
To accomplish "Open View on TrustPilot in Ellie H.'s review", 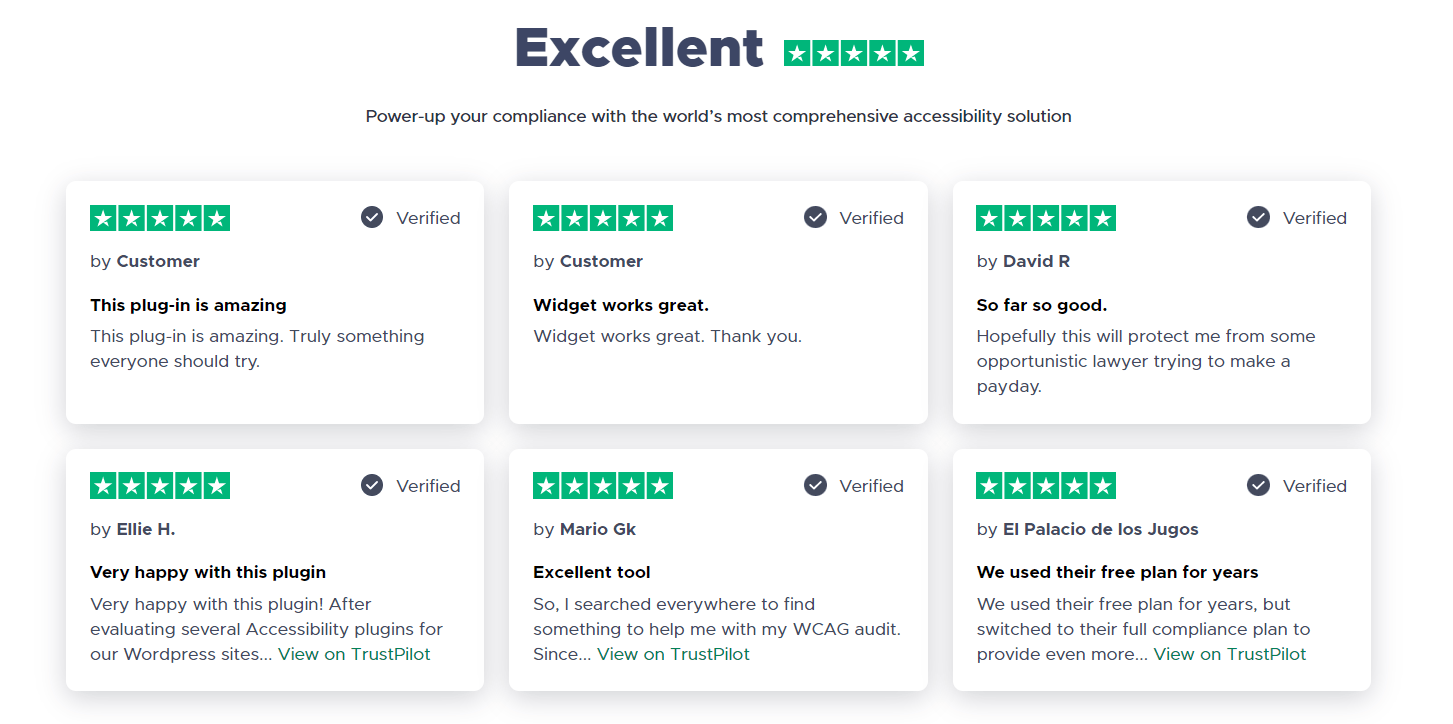I will (353, 654).
